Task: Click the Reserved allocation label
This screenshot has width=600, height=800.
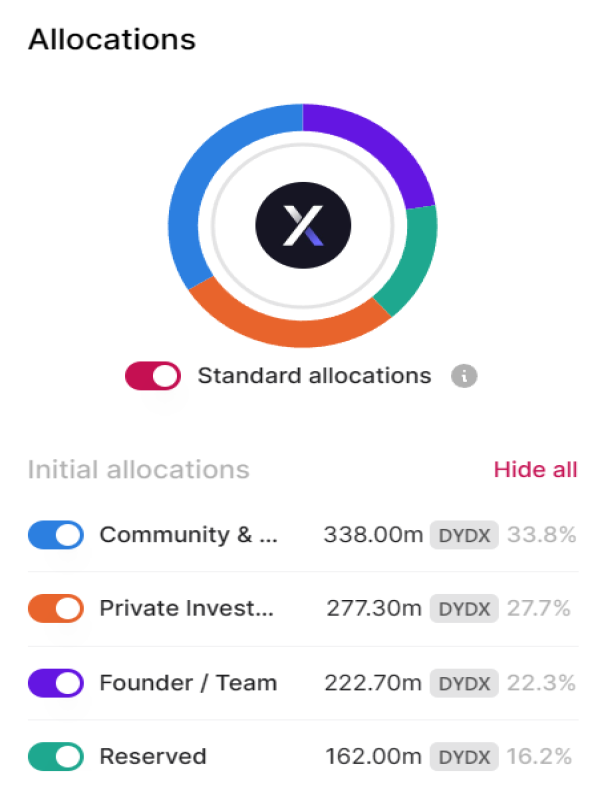Action: (x=152, y=757)
